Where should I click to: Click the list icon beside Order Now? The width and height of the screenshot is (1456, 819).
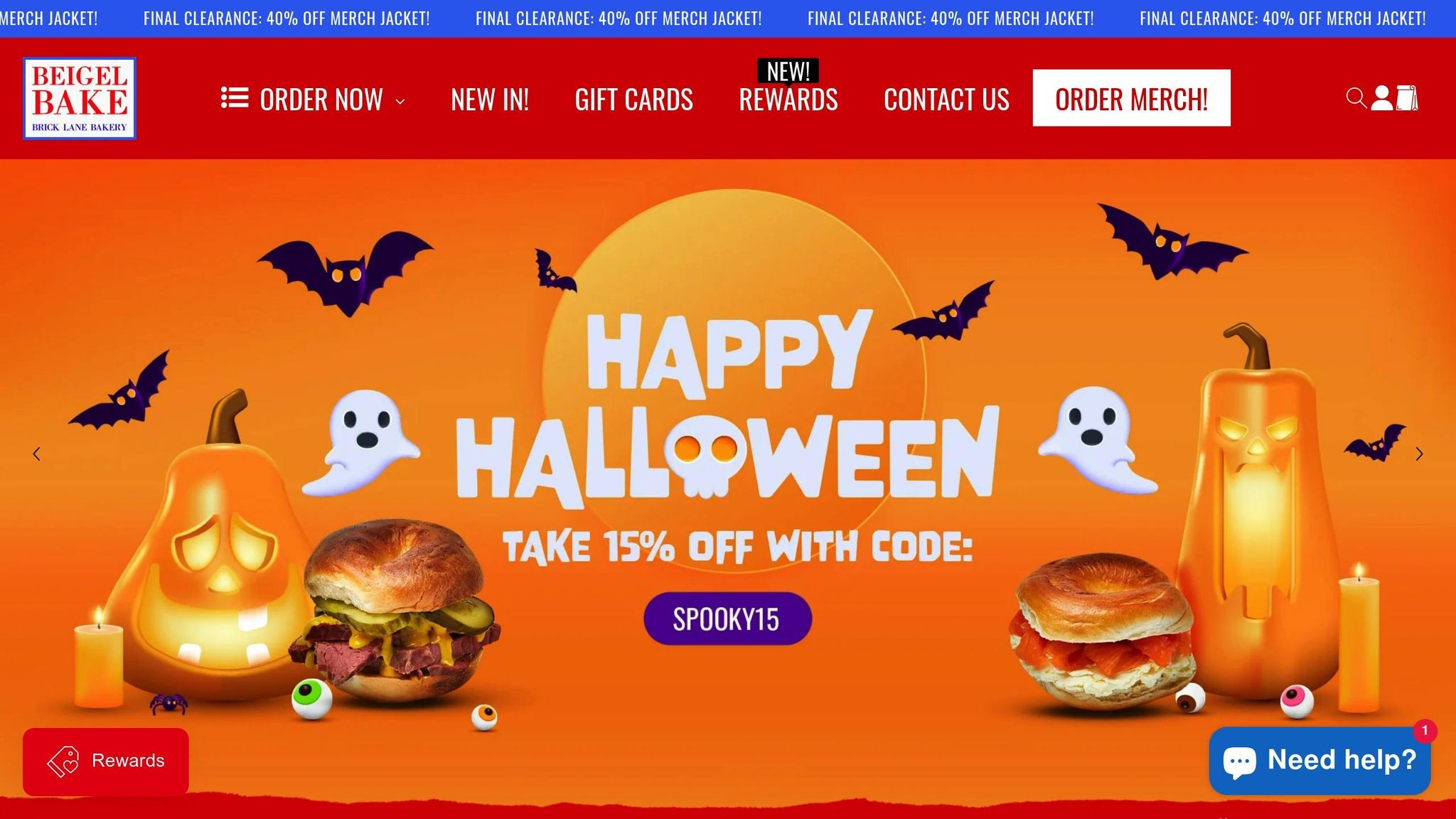click(235, 98)
